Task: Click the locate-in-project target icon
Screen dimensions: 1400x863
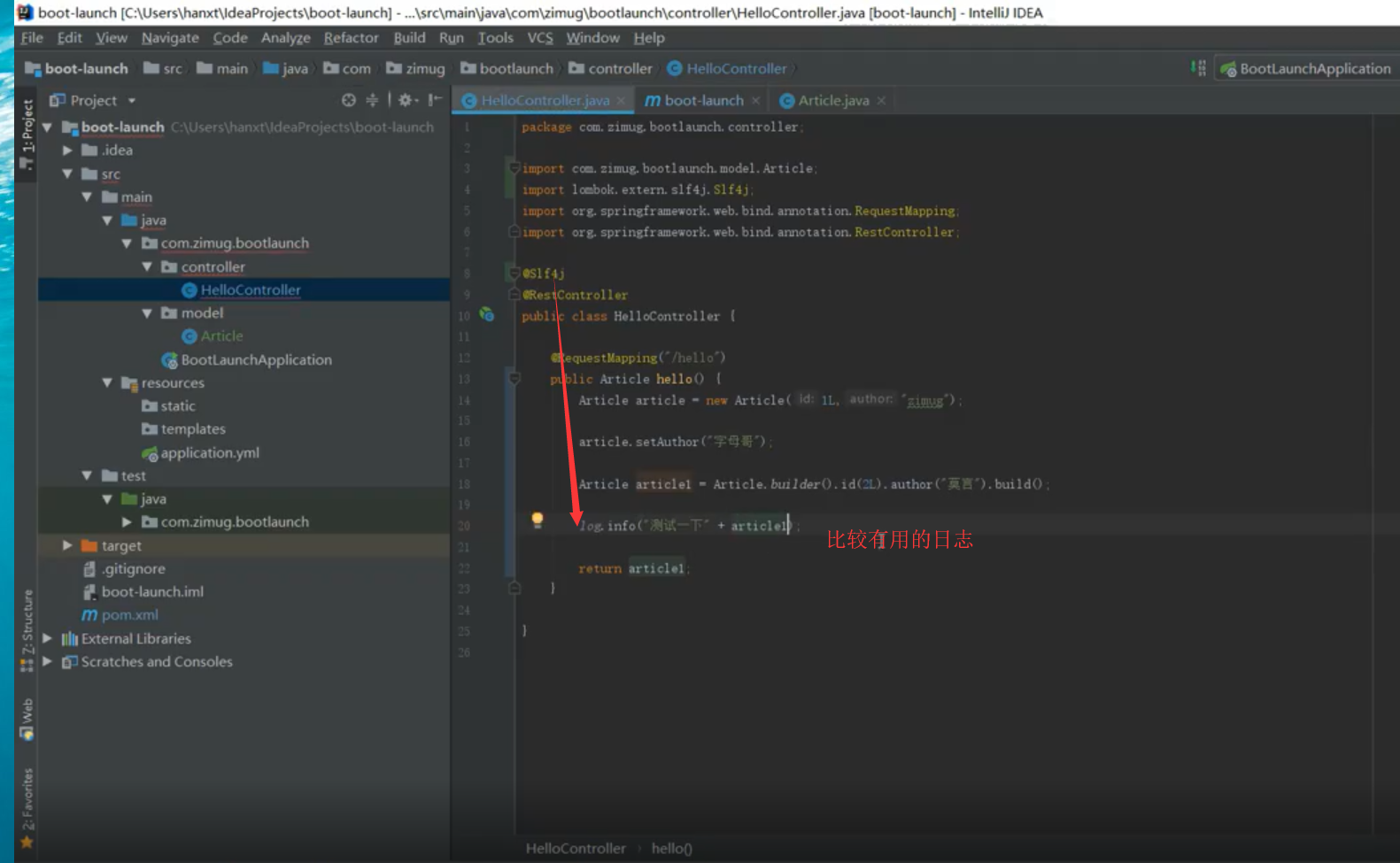Action: 349,100
